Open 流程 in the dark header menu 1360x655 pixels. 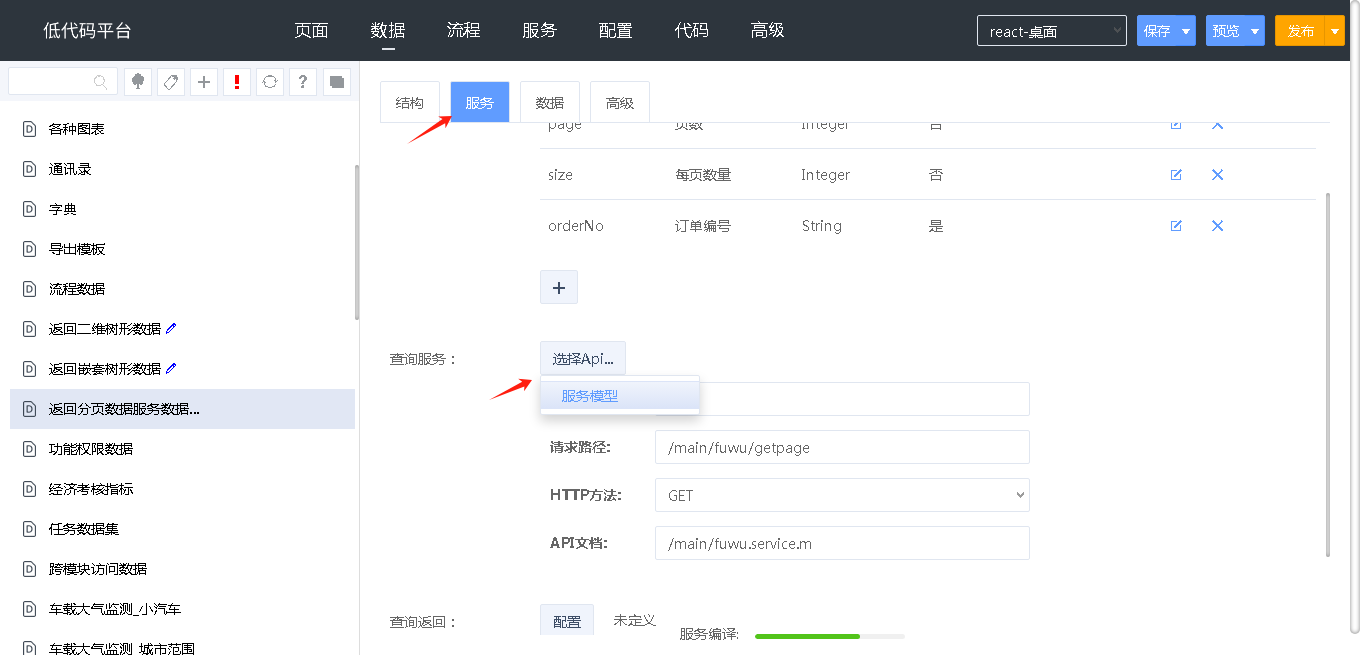pyautogui.click(x=463, y=31)
